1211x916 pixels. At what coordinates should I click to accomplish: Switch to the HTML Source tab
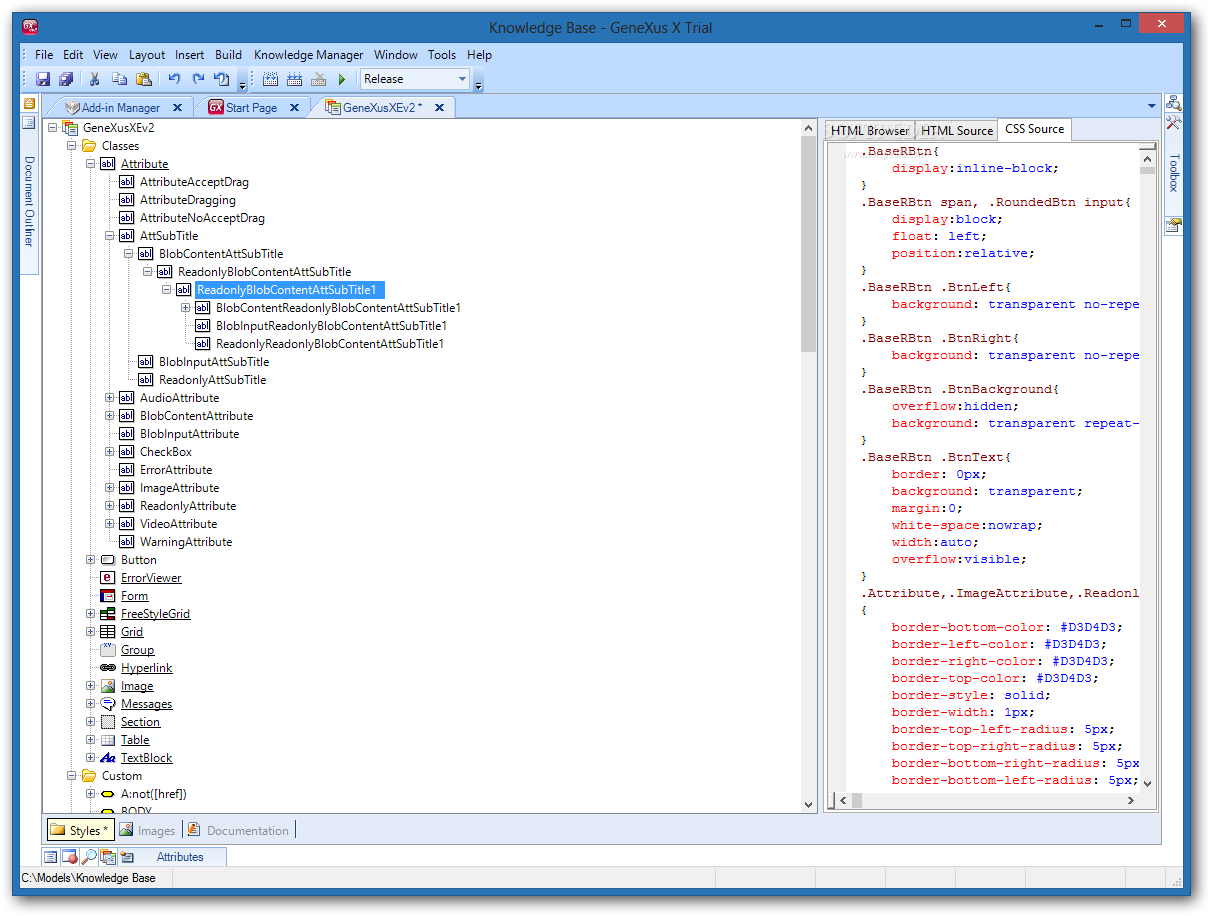(956, 130)
